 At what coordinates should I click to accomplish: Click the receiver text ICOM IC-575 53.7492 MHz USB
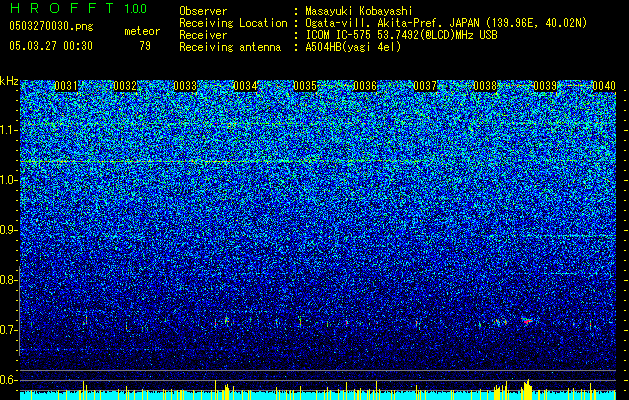point(401,35)
